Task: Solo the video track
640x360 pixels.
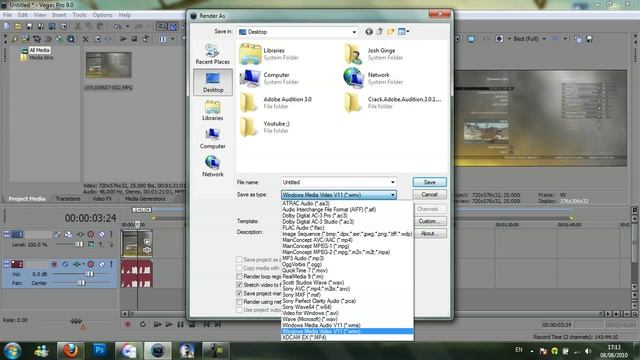Action: point(111,234)
